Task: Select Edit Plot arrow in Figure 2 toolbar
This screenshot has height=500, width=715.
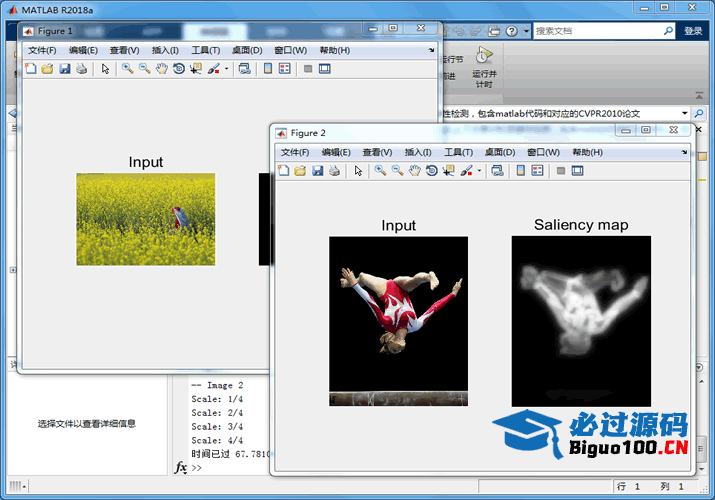Action: click(x=358, y=171)
